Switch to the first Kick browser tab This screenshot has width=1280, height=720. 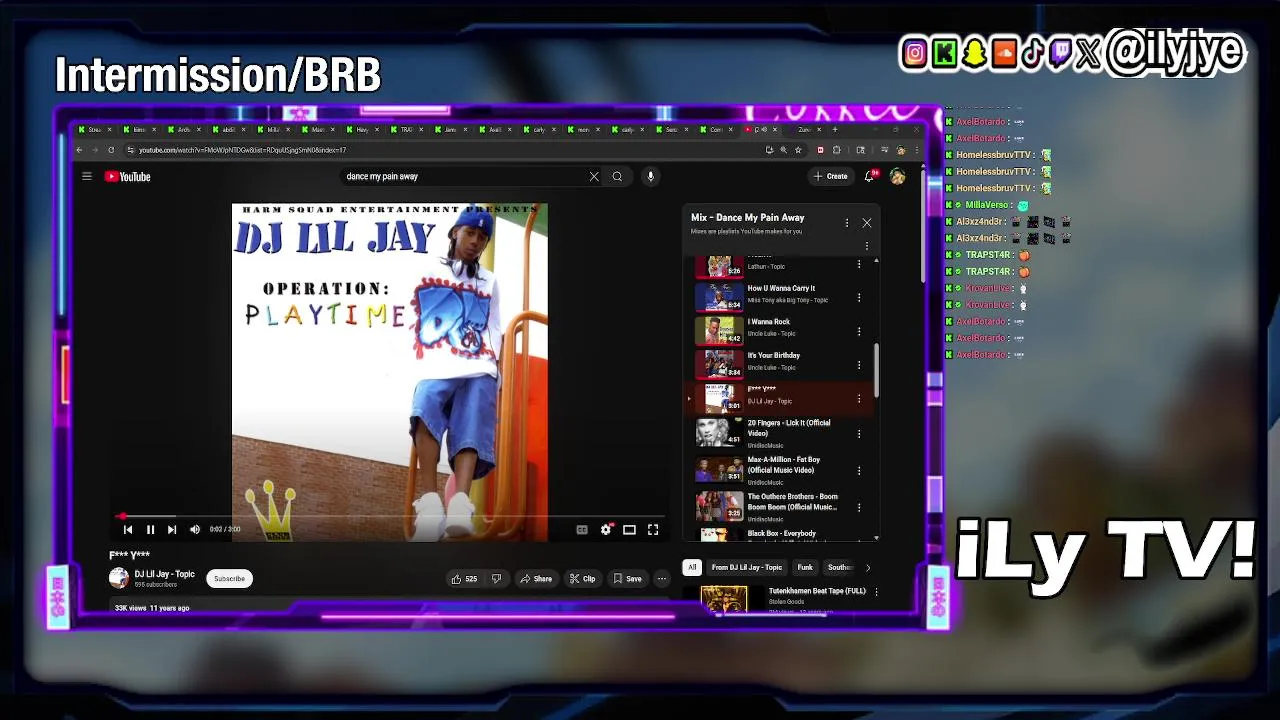pyautogui.click(x=93, y=129)
